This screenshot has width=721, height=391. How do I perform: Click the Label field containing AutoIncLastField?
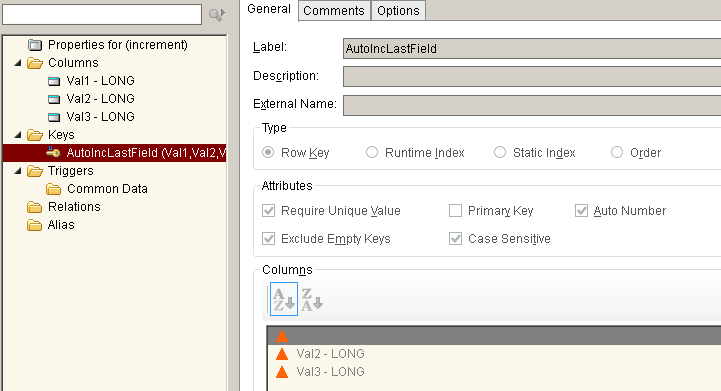tap(532, 48)
